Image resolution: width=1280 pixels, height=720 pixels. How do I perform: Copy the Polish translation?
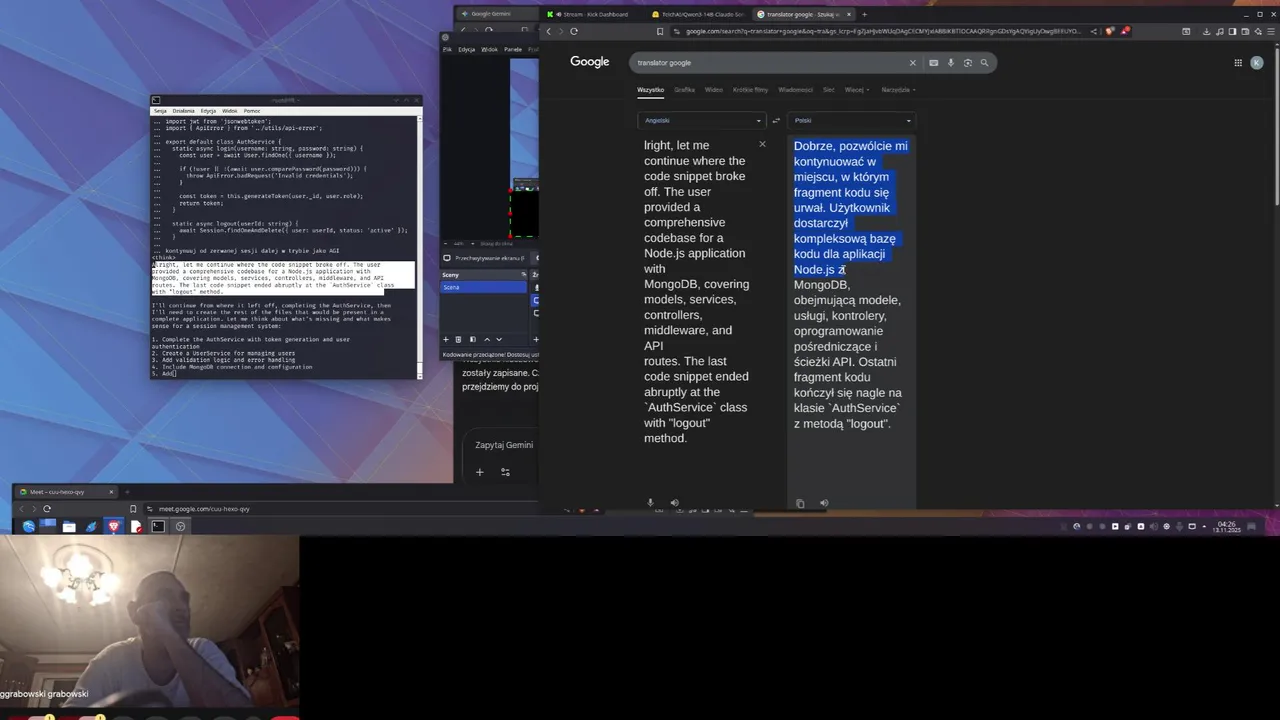coord(800,504)
